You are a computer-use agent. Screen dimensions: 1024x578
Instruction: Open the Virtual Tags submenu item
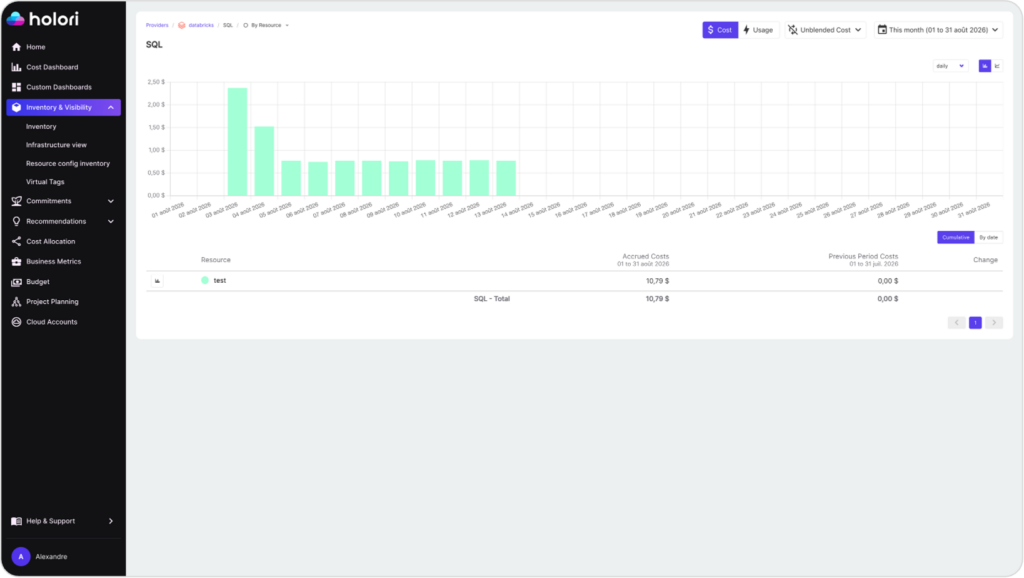pyautogui.click(x=45, y=182)
